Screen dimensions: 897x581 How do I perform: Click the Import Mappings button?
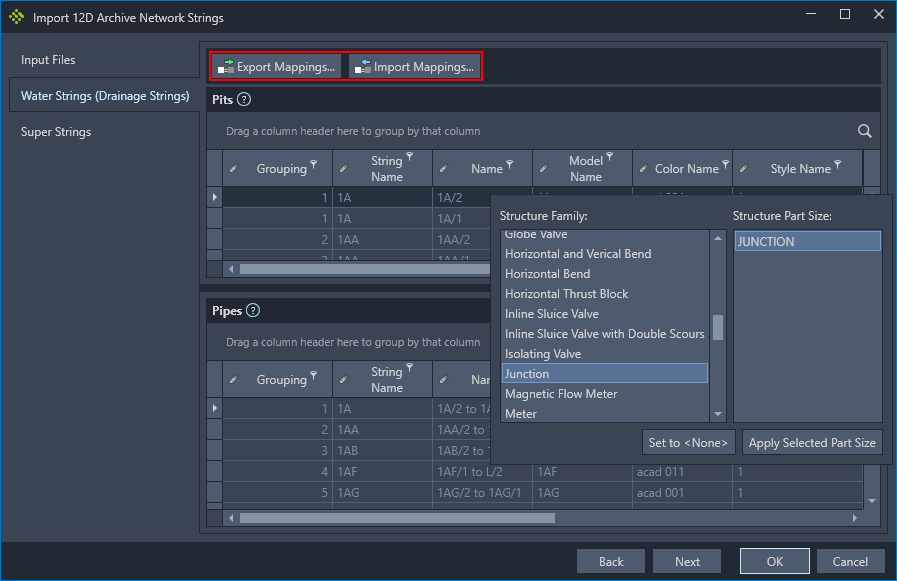pyautogui.click(x=414, y=66)
